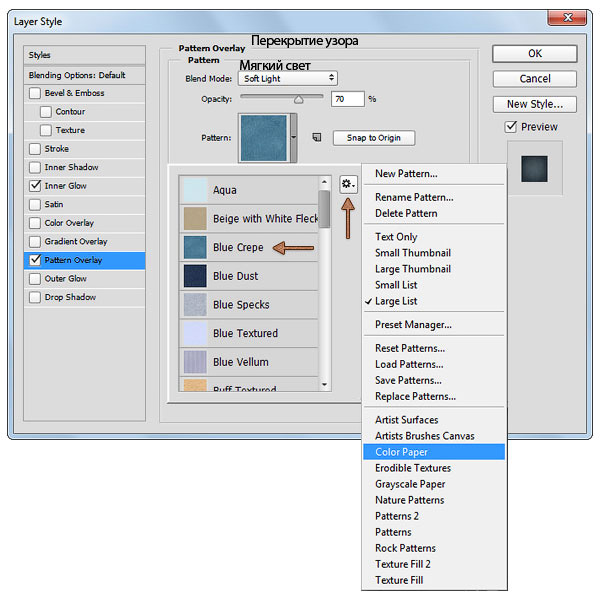Click the pattern list scroll down arrow
This screenshot has width=600, height=600.
pos(324,385)
